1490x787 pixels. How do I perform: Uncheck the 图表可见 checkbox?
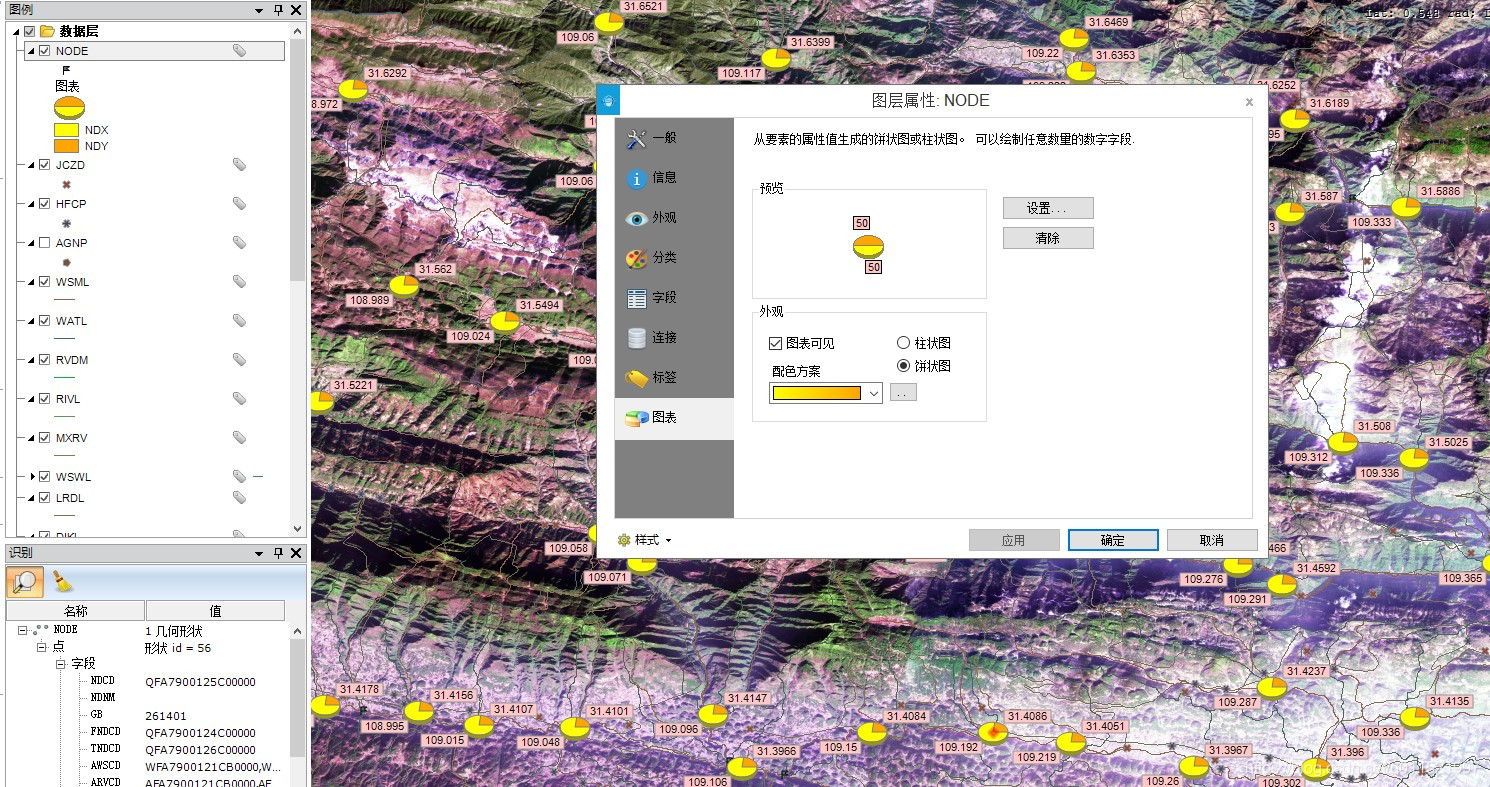tap(775, 343)
